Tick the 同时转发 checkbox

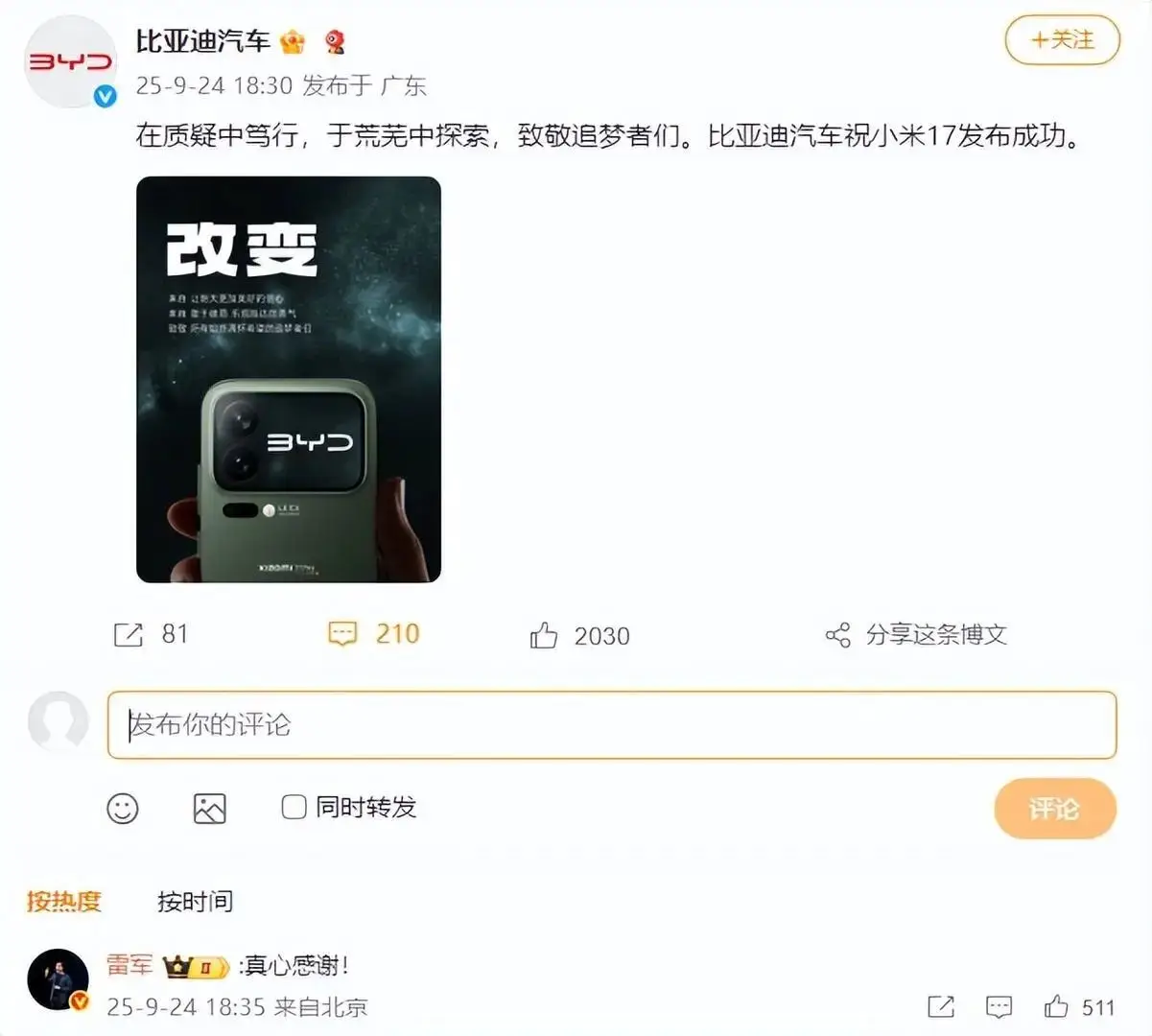point(294,807)
